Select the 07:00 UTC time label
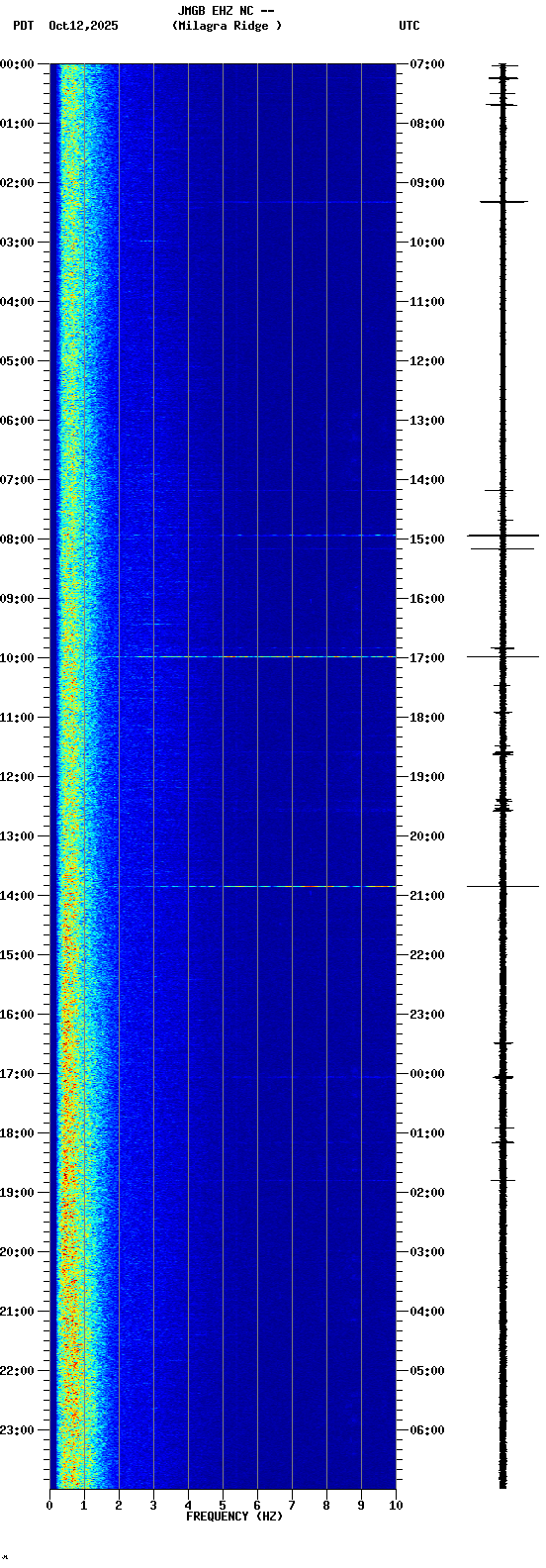 point(427,64)
